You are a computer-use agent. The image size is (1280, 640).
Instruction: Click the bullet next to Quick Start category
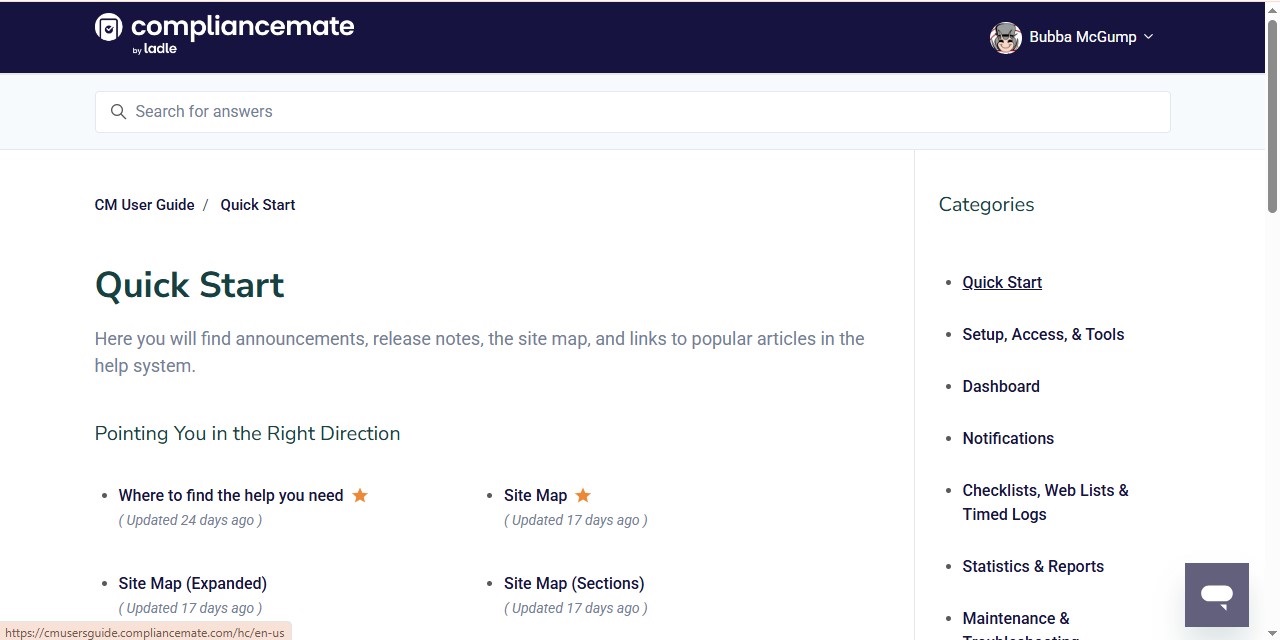tap(947, 283)
